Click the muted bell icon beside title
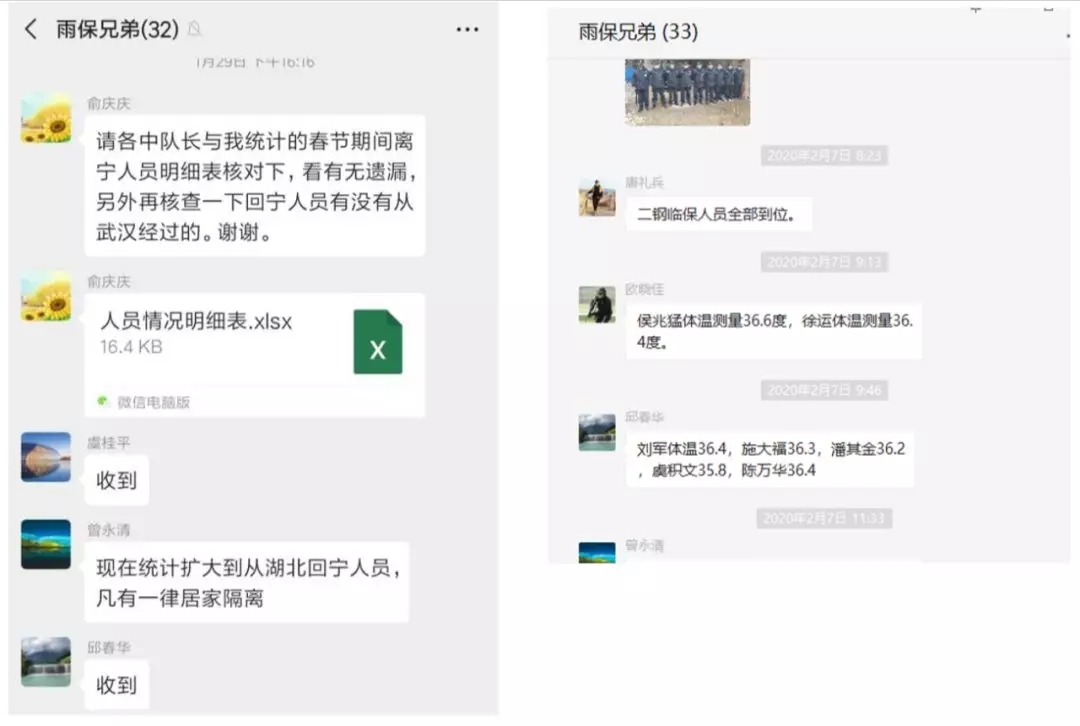The width and height of the screenshot is (1080, 726). [x=194, y=29]
